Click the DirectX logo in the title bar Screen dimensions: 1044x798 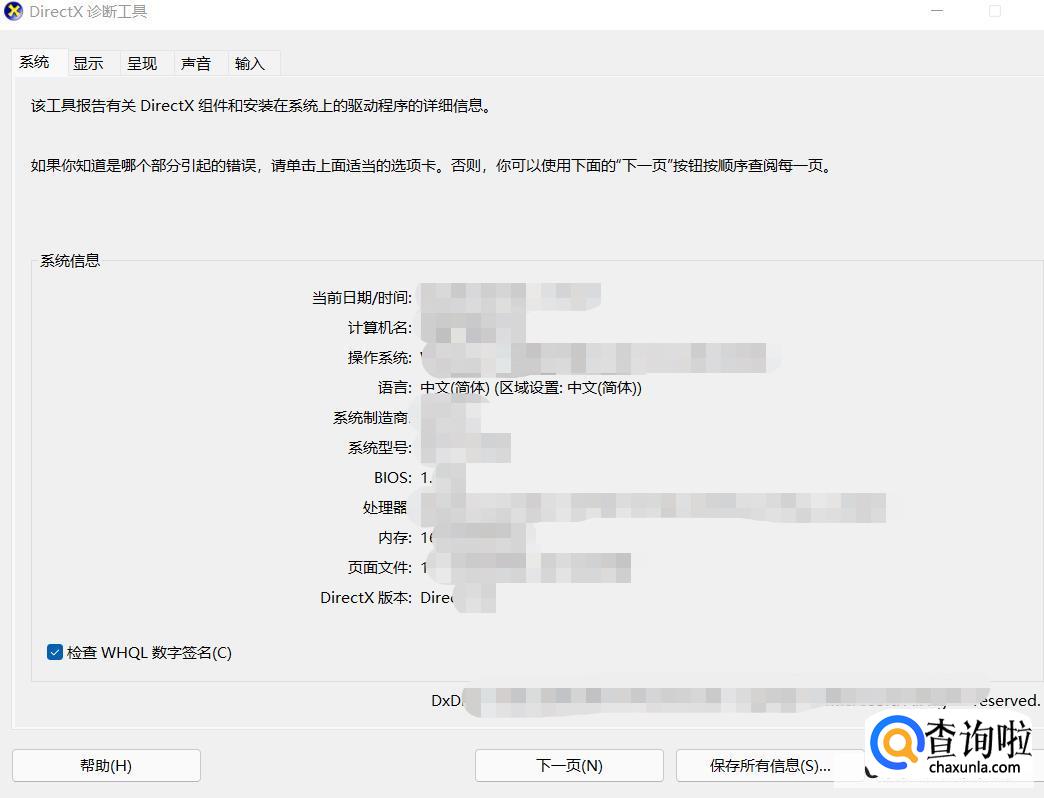click(x=13, y=11)
